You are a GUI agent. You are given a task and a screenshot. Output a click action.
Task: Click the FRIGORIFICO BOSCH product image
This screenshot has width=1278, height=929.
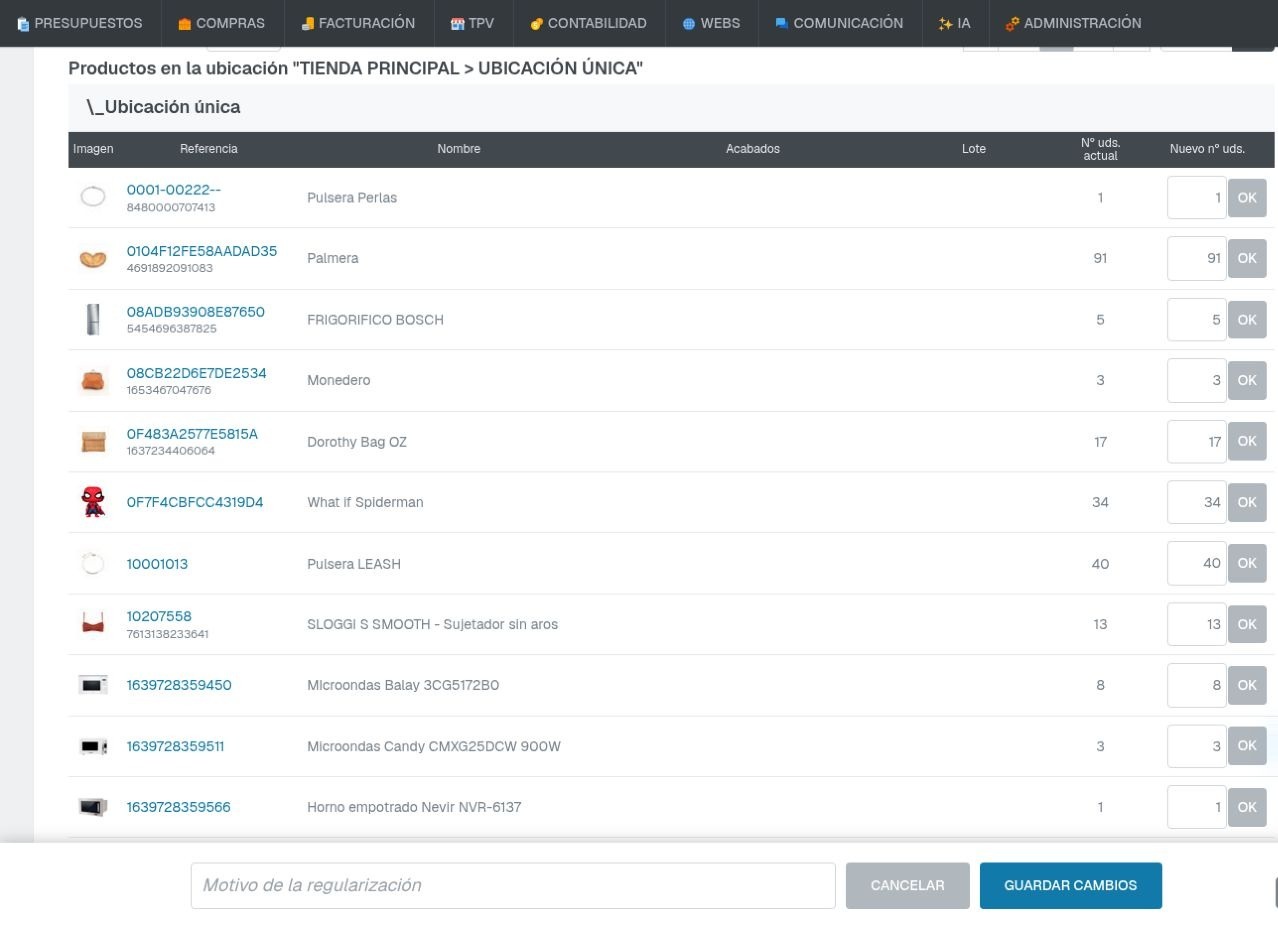coord(93,320)
